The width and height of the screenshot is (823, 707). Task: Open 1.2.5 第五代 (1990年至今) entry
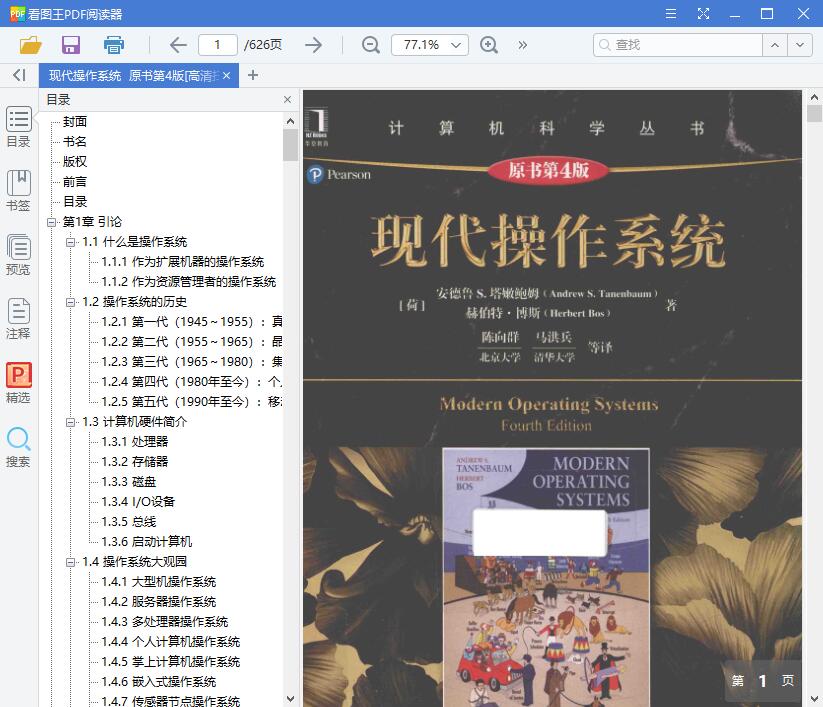(192, 402)
